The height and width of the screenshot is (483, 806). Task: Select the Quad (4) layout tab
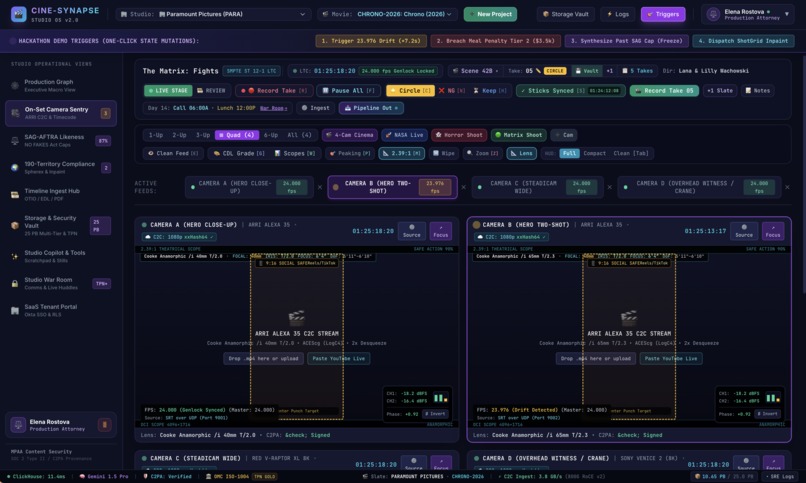point(237,135)
